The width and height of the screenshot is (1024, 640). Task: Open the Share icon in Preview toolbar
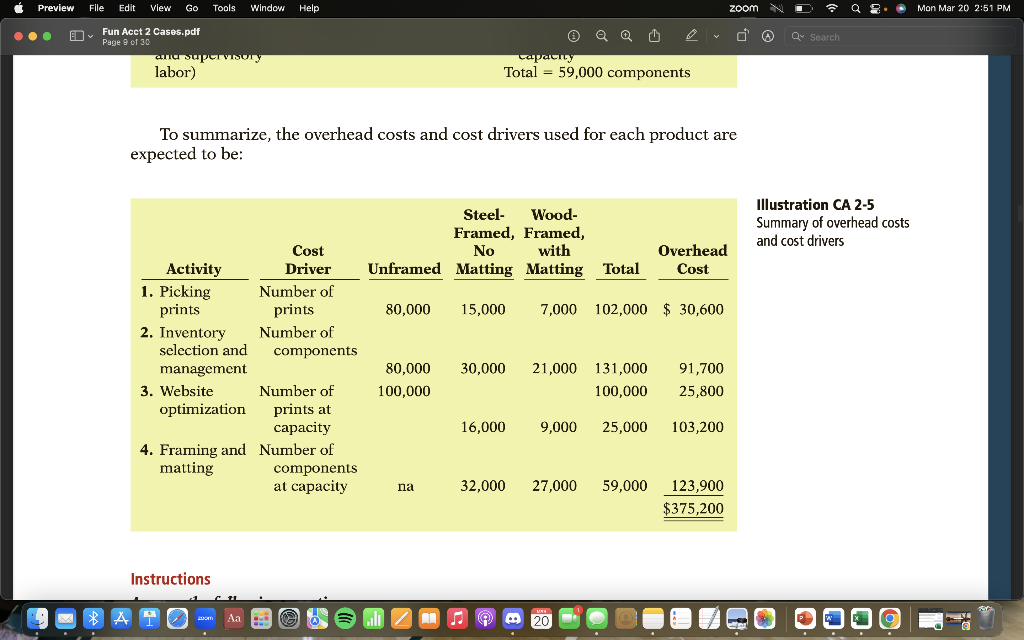654,36
